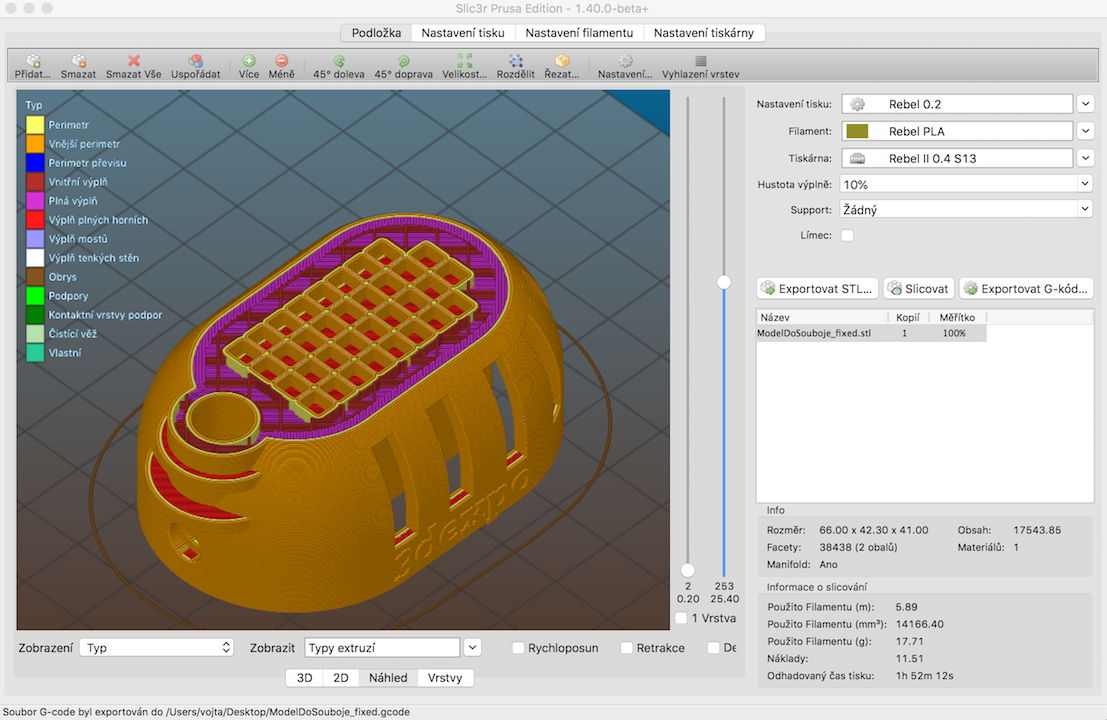Click the blue layer slider handle
This screenshot has width=1107, height=720.
[724, 283]
